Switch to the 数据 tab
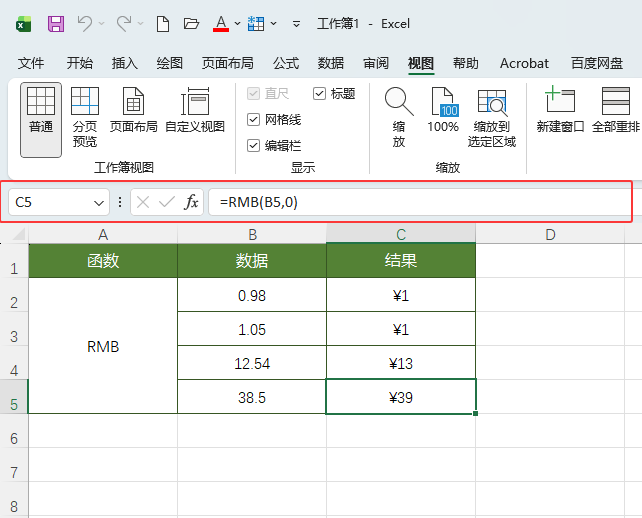This screenshot has width=642, height=518. point(331,63)
